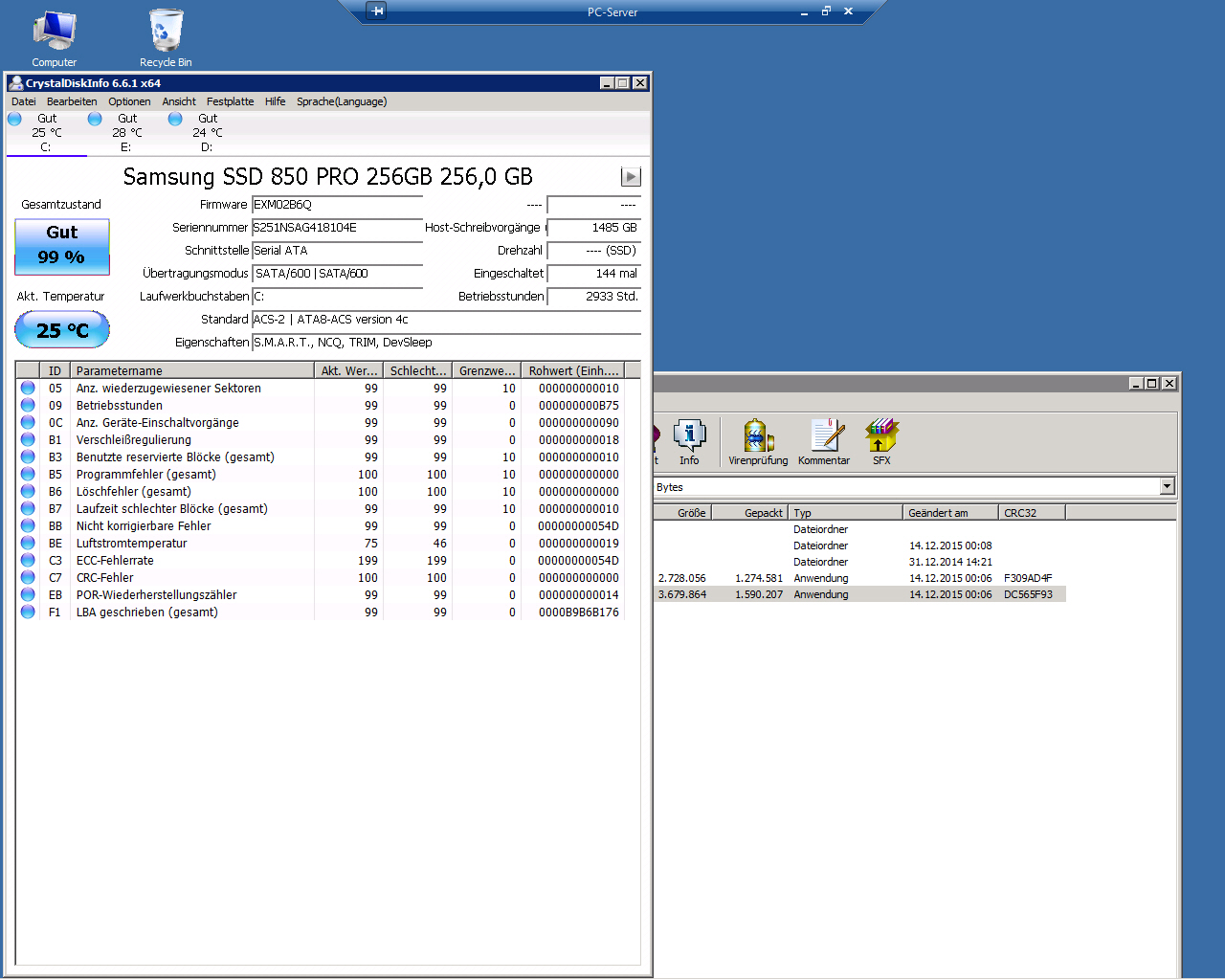Click status dot for Luftstromtemperatur row
1225x980 pixels.
28,543
